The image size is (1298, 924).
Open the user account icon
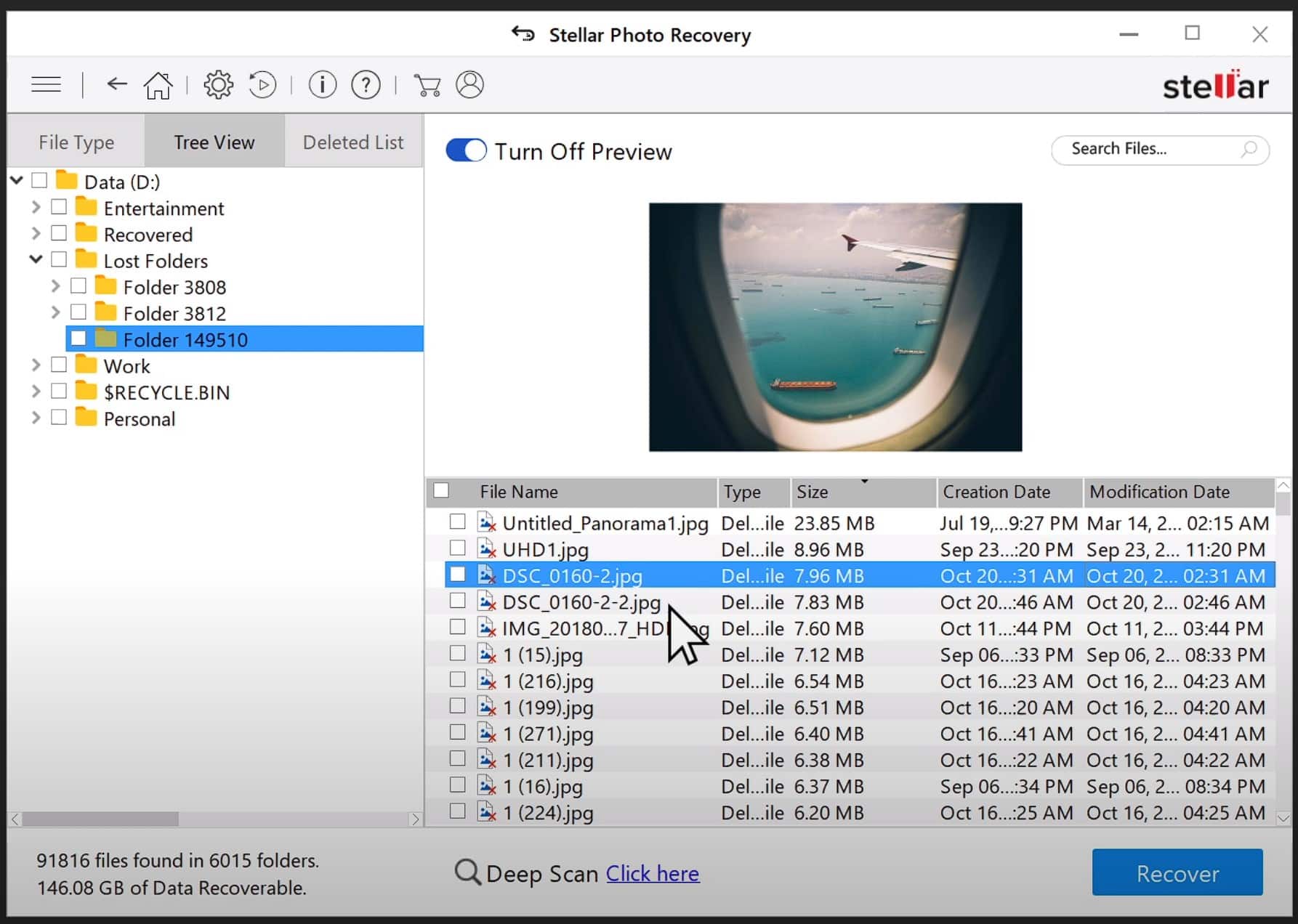[469, 85]
